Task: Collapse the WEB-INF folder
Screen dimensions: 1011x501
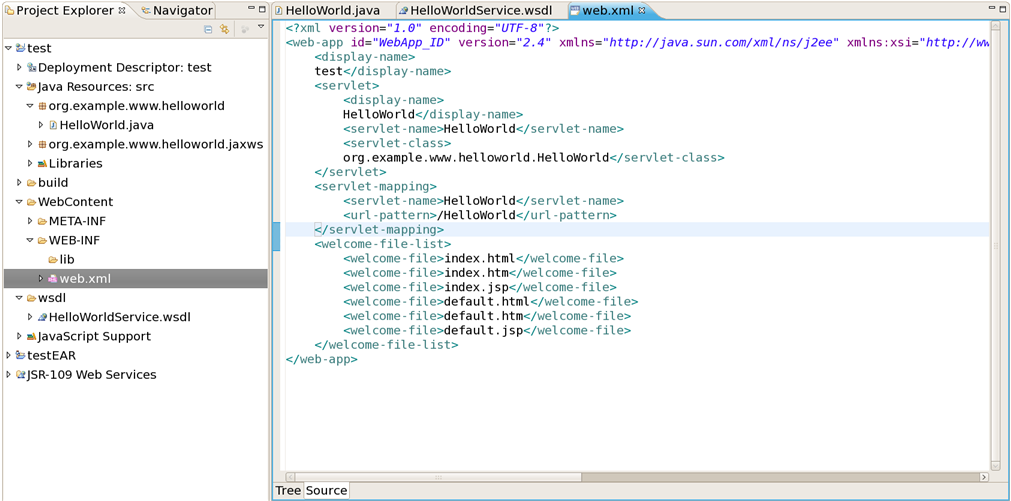Action: (x=30, y=240)
